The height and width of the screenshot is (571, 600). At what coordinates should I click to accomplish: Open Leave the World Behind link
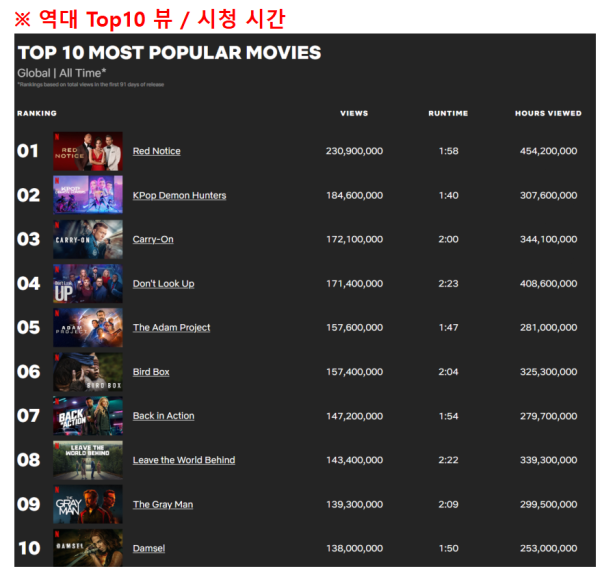coord(184,460)
